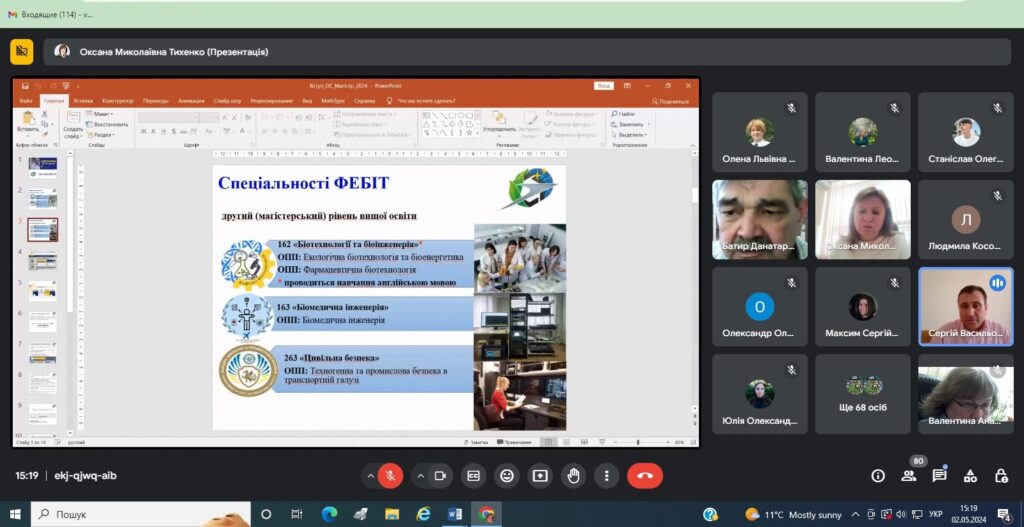Open the three-dot more options menu
1024x527 pixels.
[x=606, y=476]
